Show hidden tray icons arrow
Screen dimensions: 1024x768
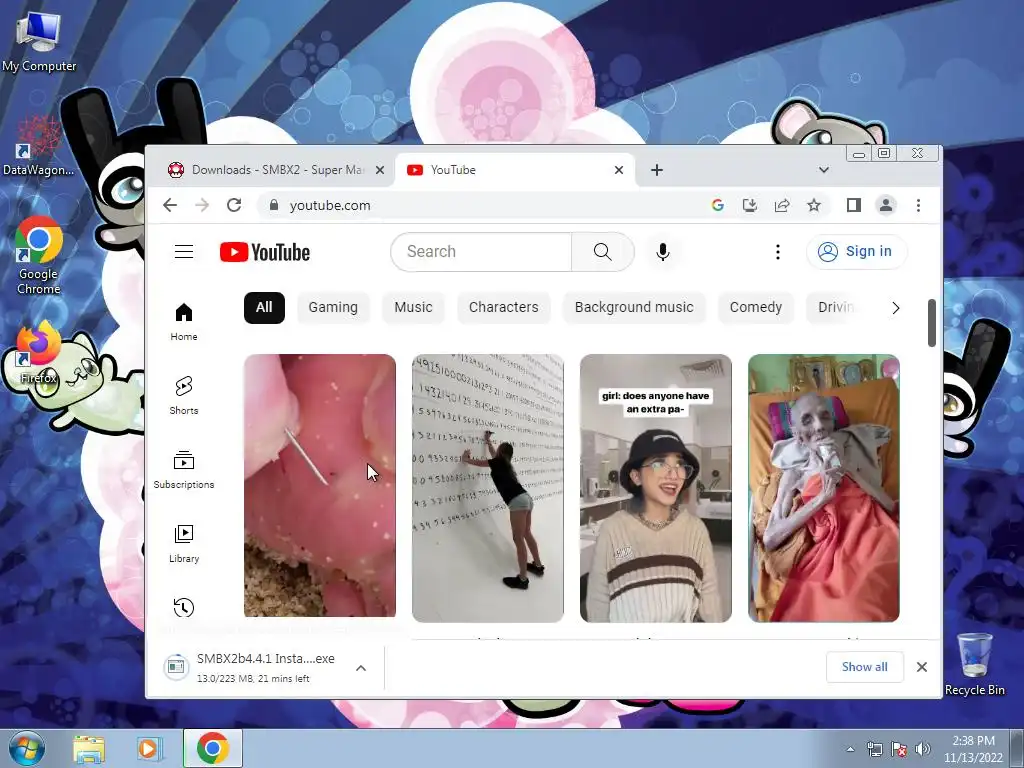(850, 750)
